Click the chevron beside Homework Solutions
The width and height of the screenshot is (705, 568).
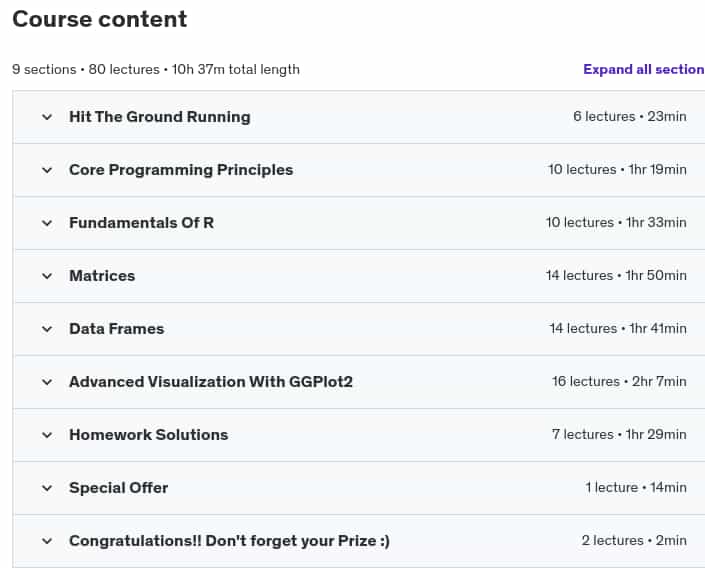tap(47, 435)
